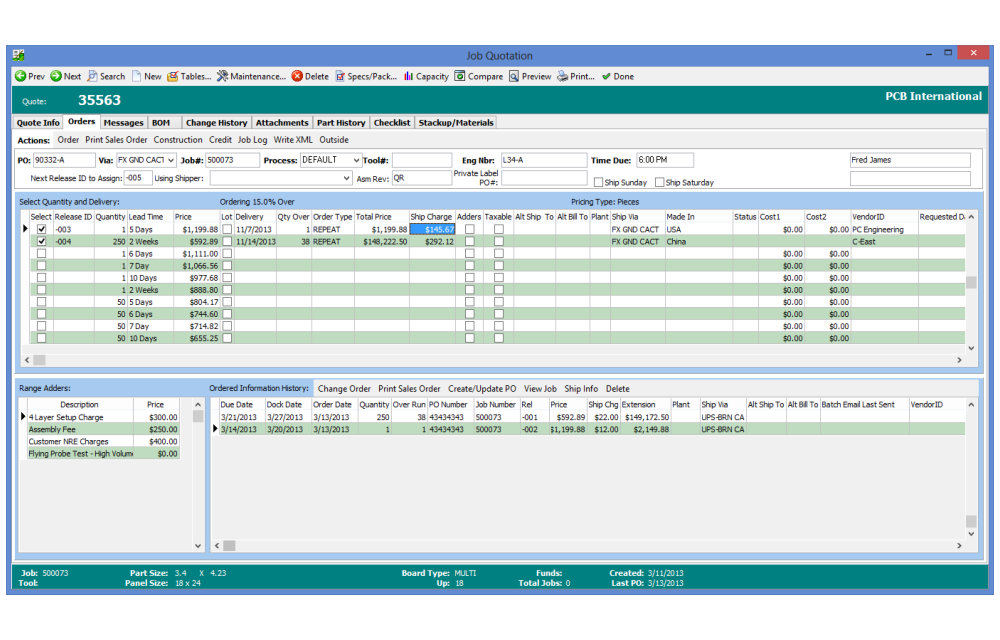Click the Credit action
This screenshot has width=1000, height=640.
[x=220, y=140]
